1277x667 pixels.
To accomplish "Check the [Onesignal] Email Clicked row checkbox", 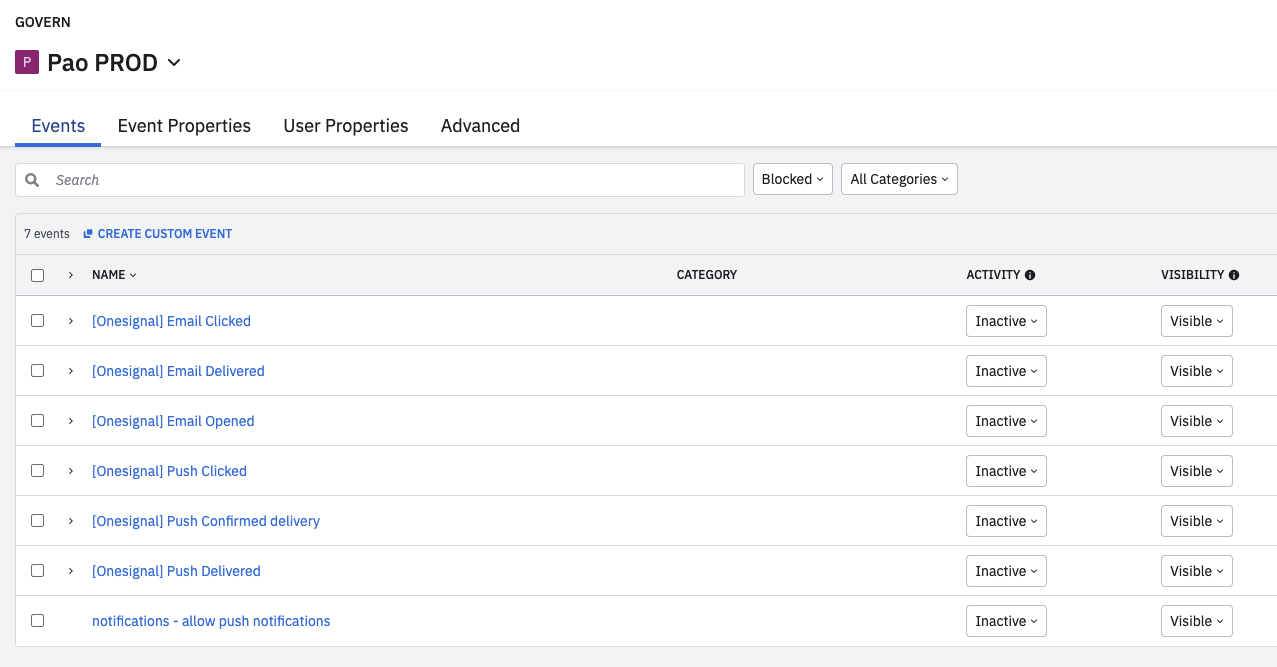I will click(x=38, y=321).
